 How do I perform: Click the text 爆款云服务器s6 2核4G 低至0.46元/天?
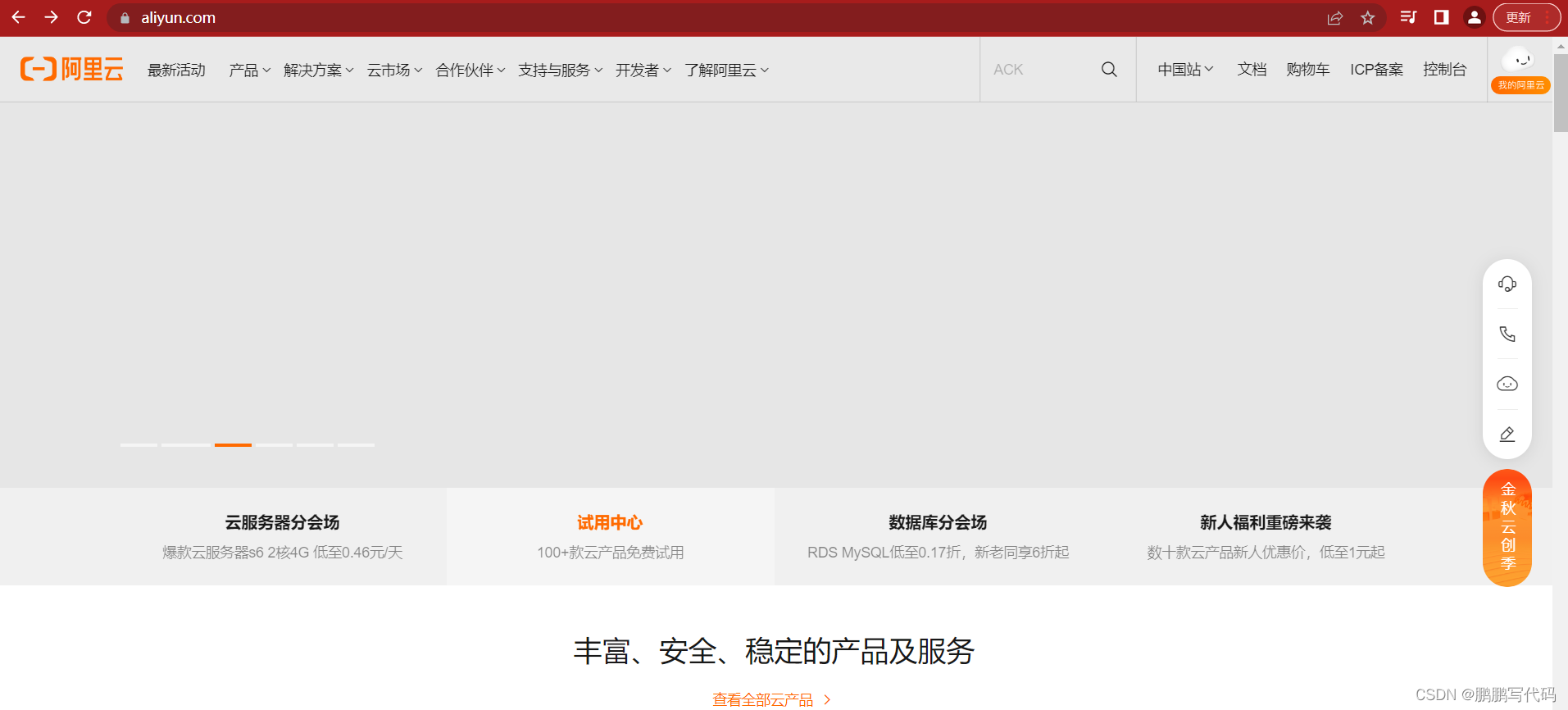tap(283, 553)
